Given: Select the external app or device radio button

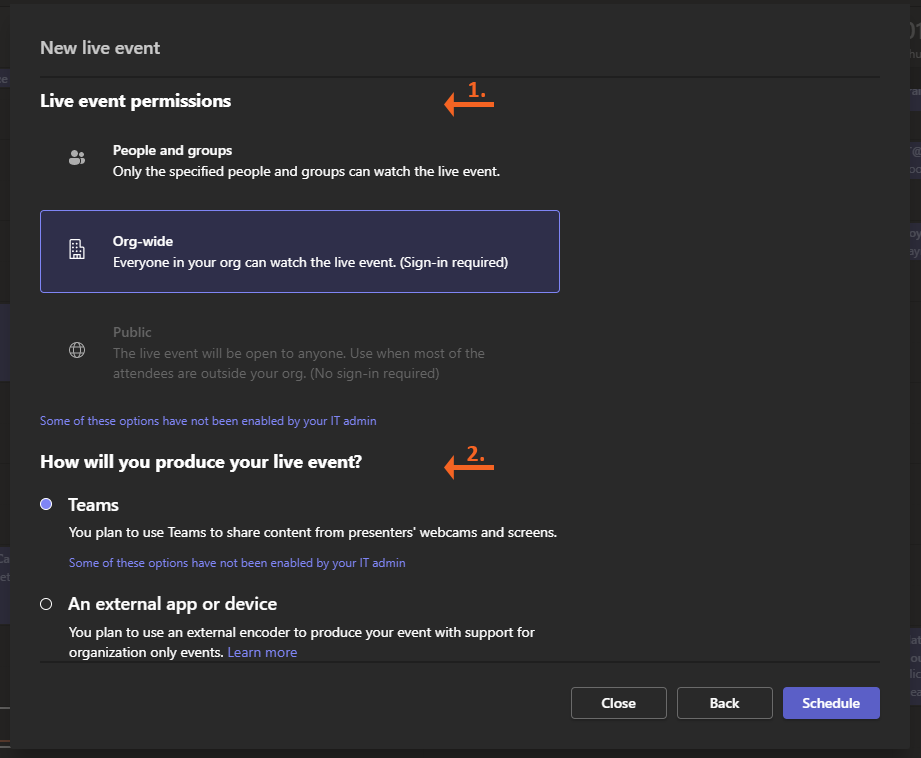Looking at the screenshot, I should (46, 604).
